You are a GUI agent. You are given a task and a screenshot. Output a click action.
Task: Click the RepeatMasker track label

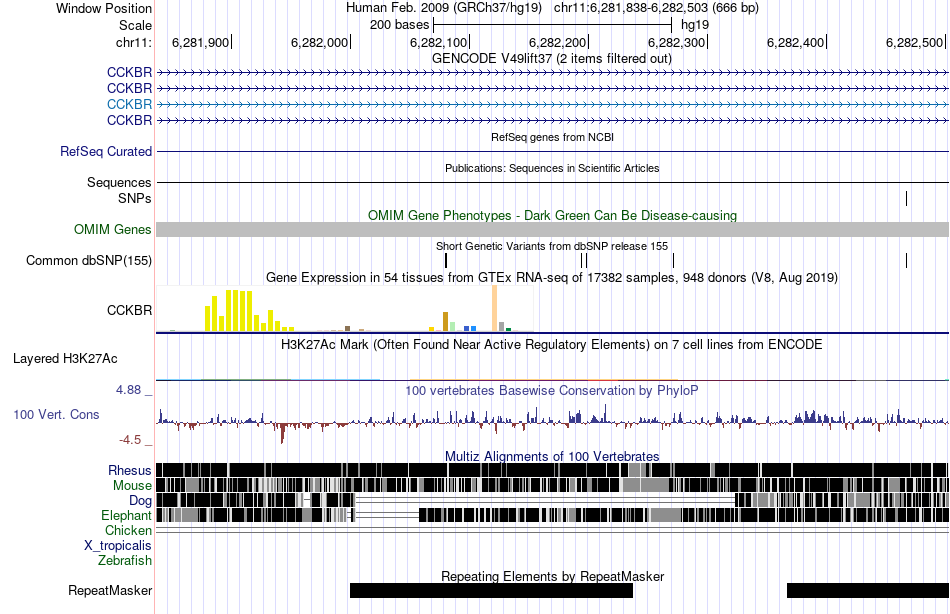point(110,590)
